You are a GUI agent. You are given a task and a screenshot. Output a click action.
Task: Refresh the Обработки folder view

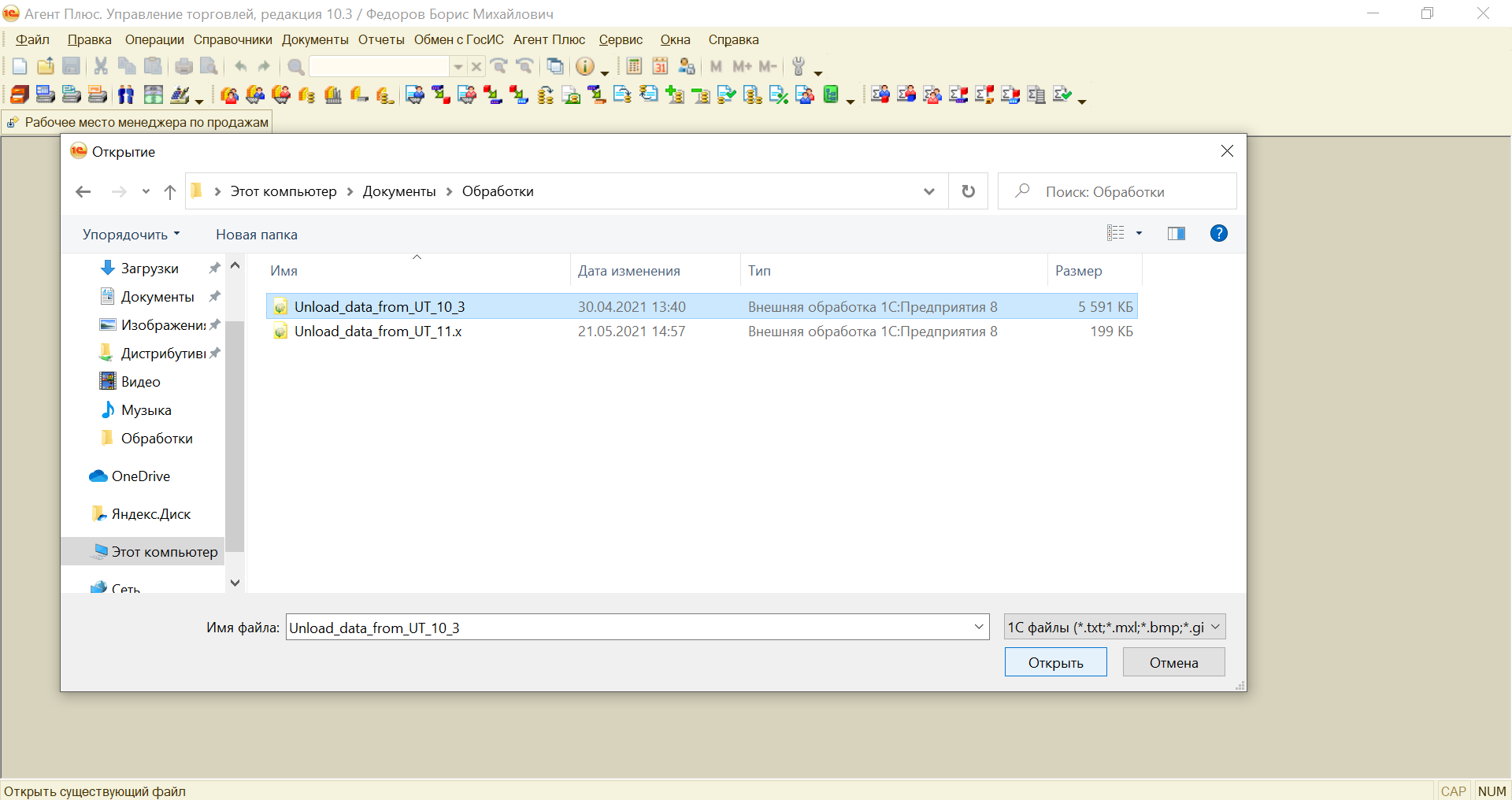tap(969, 191)
